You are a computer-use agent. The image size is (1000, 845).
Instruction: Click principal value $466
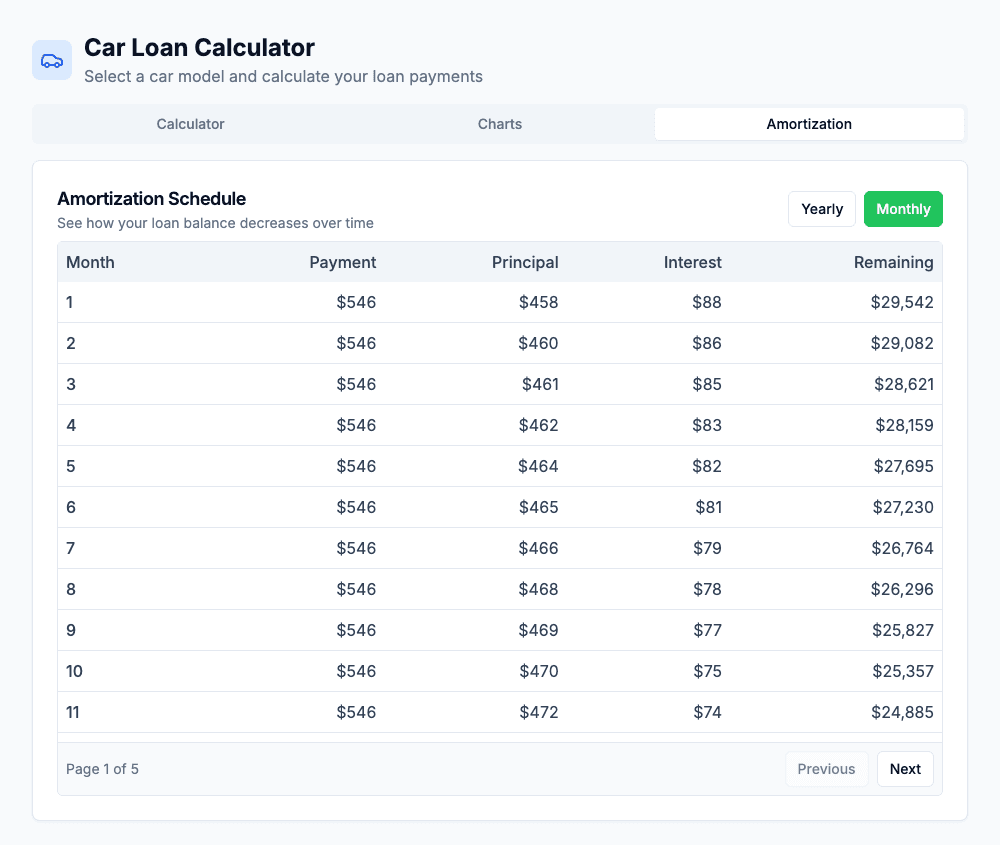(x=538, y=548)
